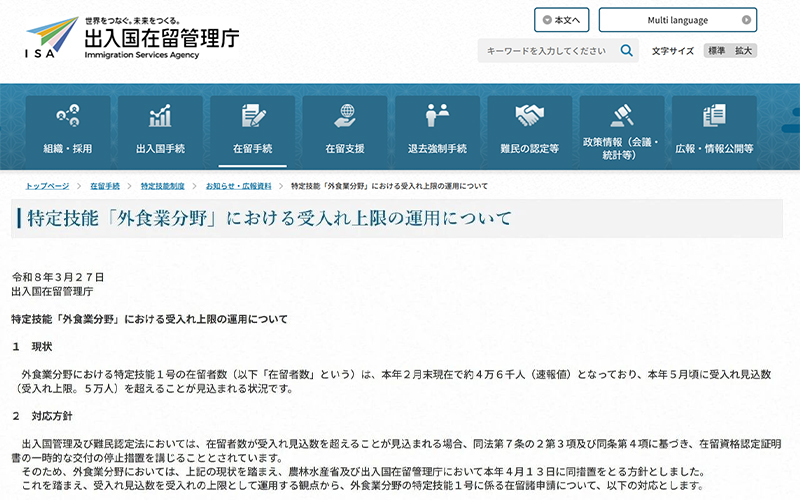Viewport: 800px width, 500px height.
Task: Jump to main content with 本文へ
Action: (562, 20)
